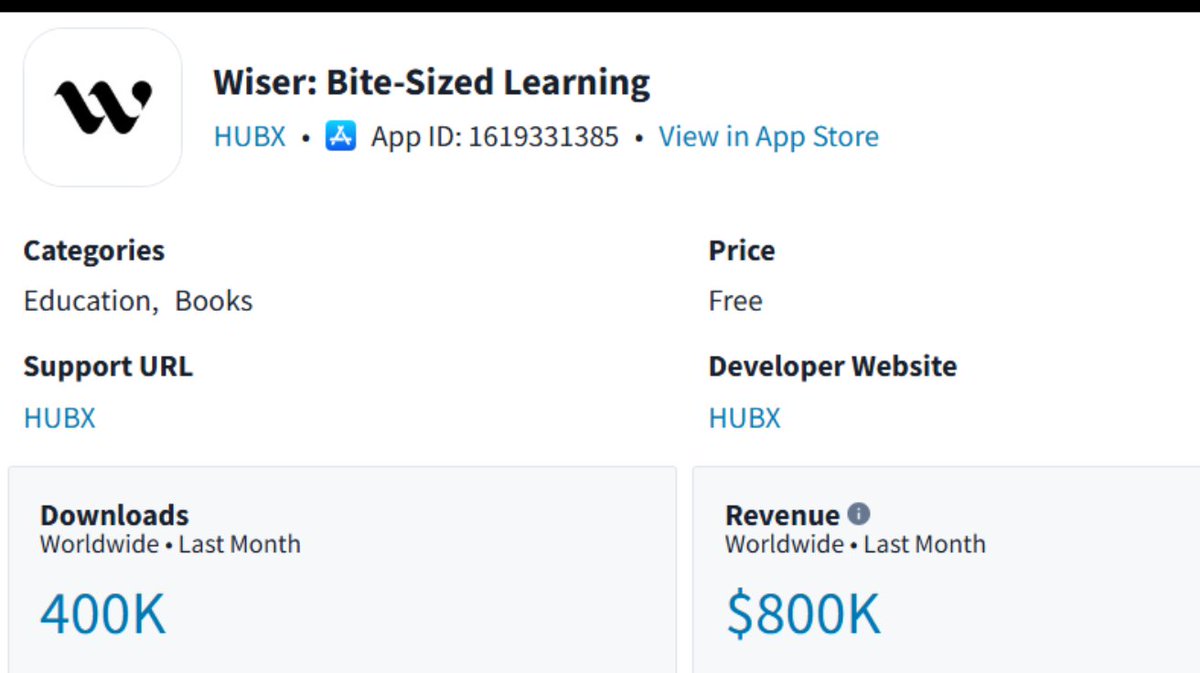1200x673 pixels.
Task: Open the View in App Store link
Action: pyautogui.click(x=768, y=136)
